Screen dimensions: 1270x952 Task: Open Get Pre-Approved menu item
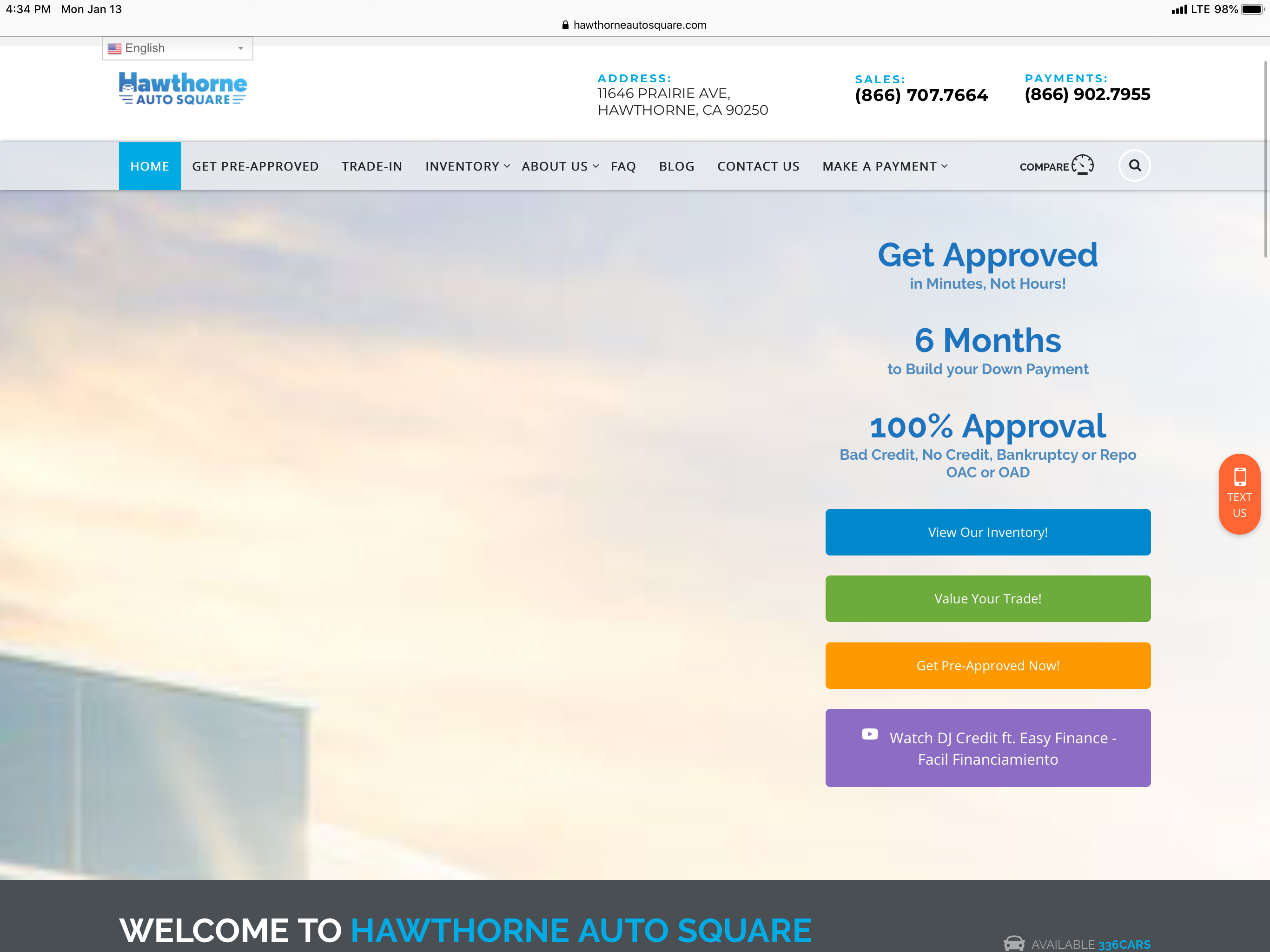[x=256, y=166]
